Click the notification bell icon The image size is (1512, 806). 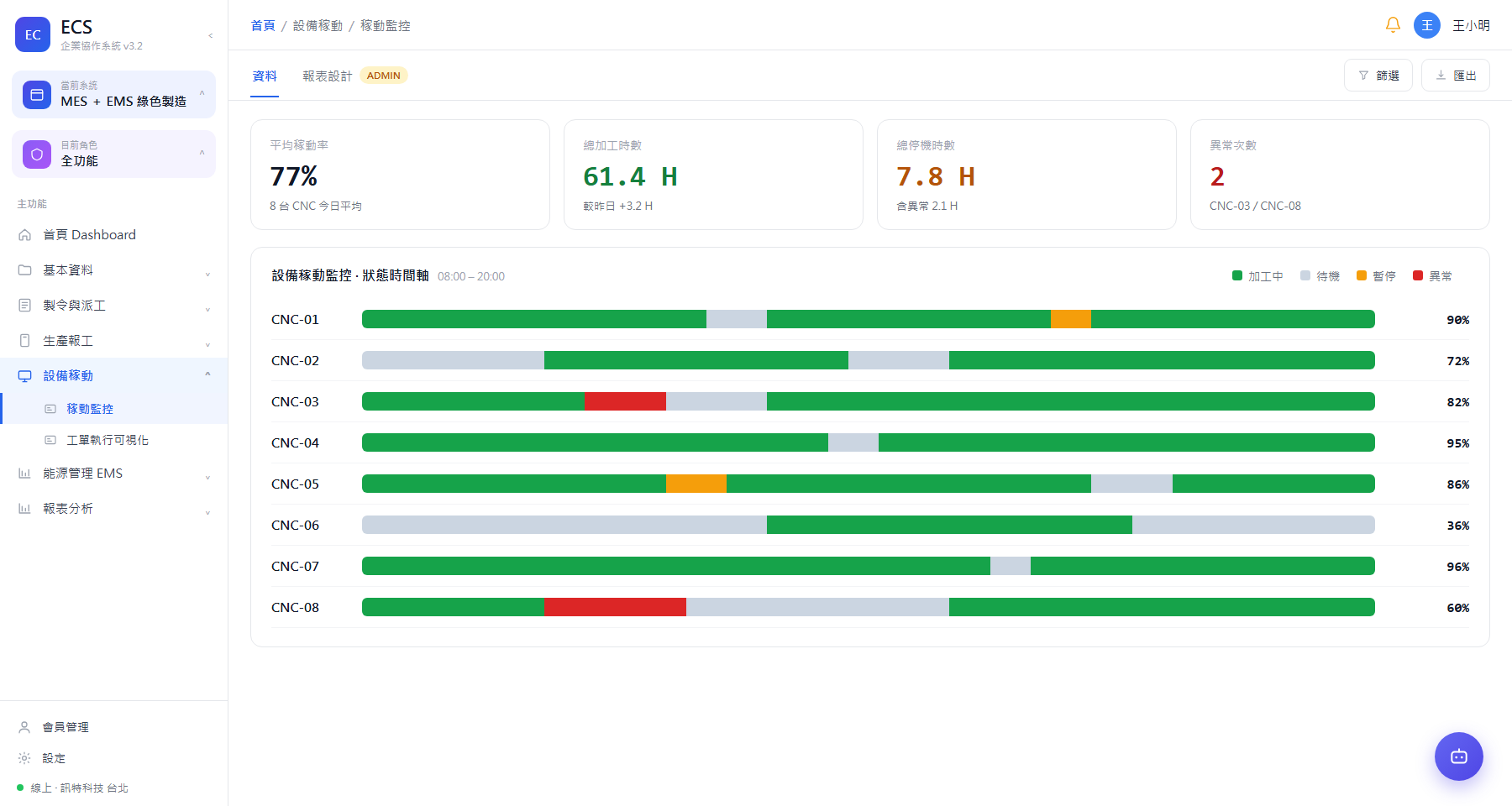pyautogui.click(x=1393, y=25)
